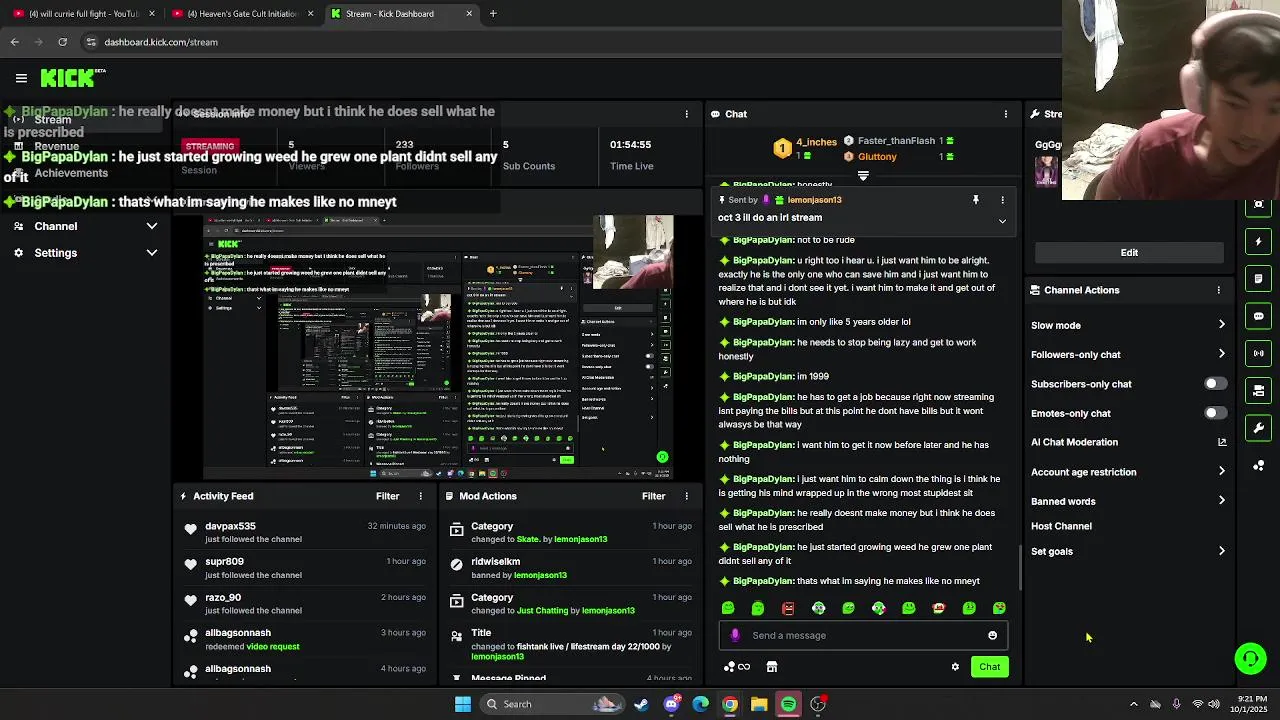The height and width of the screenshot is (720, 1280).
Task: Expand Followers-only chat options
Action: (x=1221, y=354)
